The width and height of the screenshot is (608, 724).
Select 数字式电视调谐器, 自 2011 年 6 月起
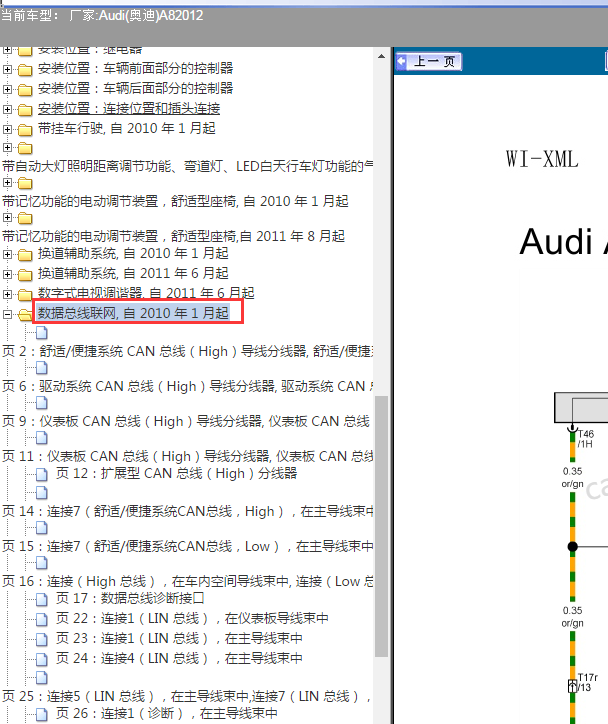[146, 293]
